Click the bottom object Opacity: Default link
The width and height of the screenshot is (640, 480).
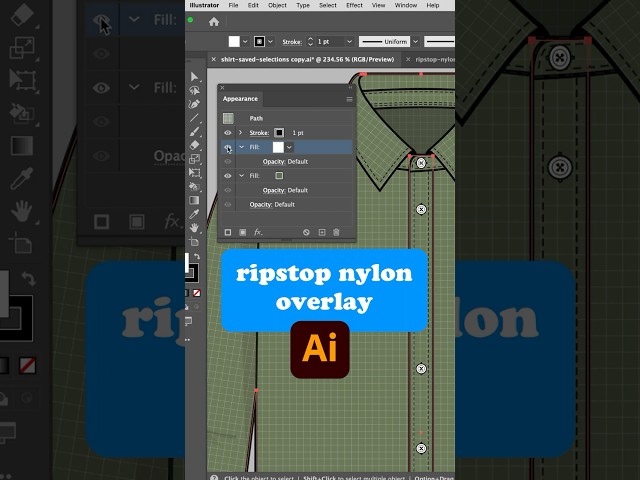pyautogui.click(x=272, y=204)
